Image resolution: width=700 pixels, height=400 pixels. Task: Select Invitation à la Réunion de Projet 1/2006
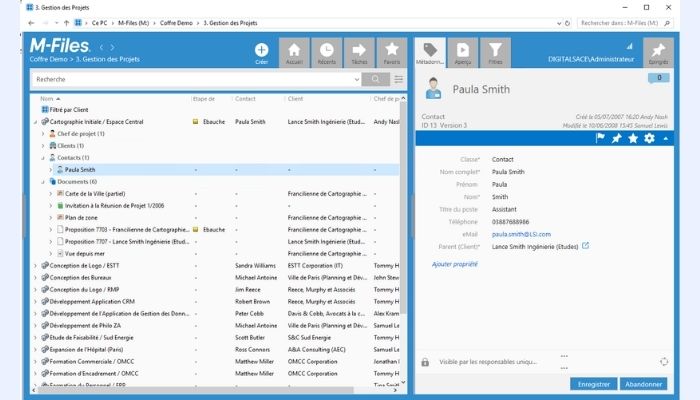[x=115, y=206]
